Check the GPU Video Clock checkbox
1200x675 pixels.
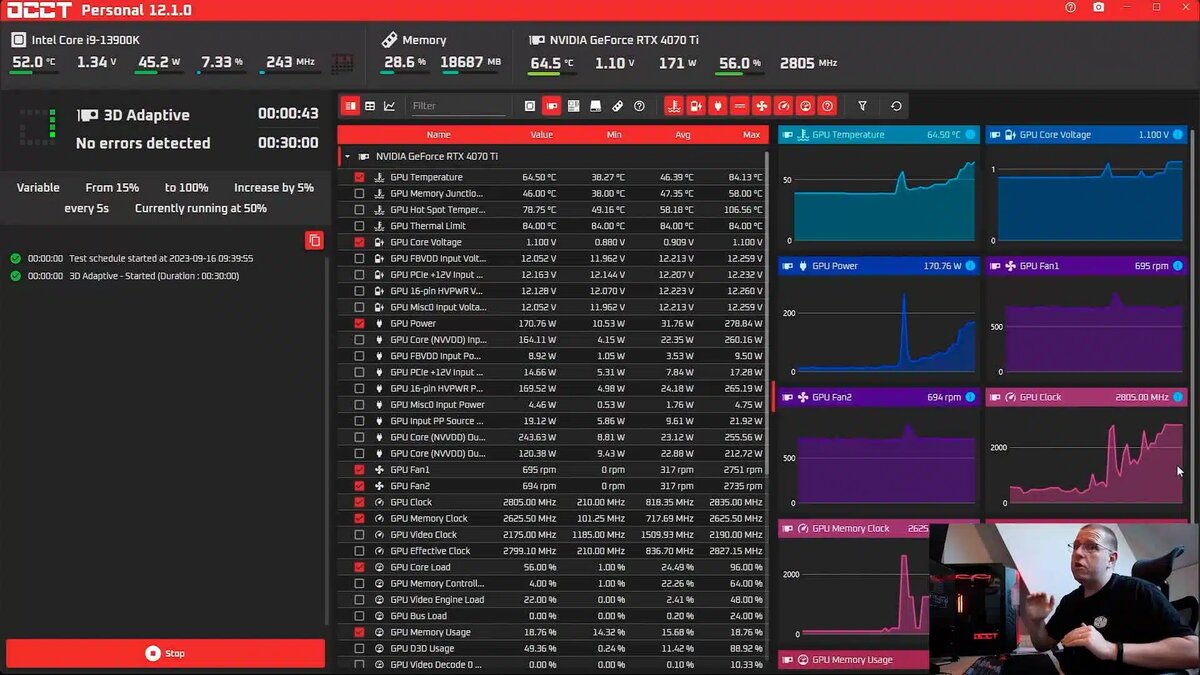coord(359,535)
